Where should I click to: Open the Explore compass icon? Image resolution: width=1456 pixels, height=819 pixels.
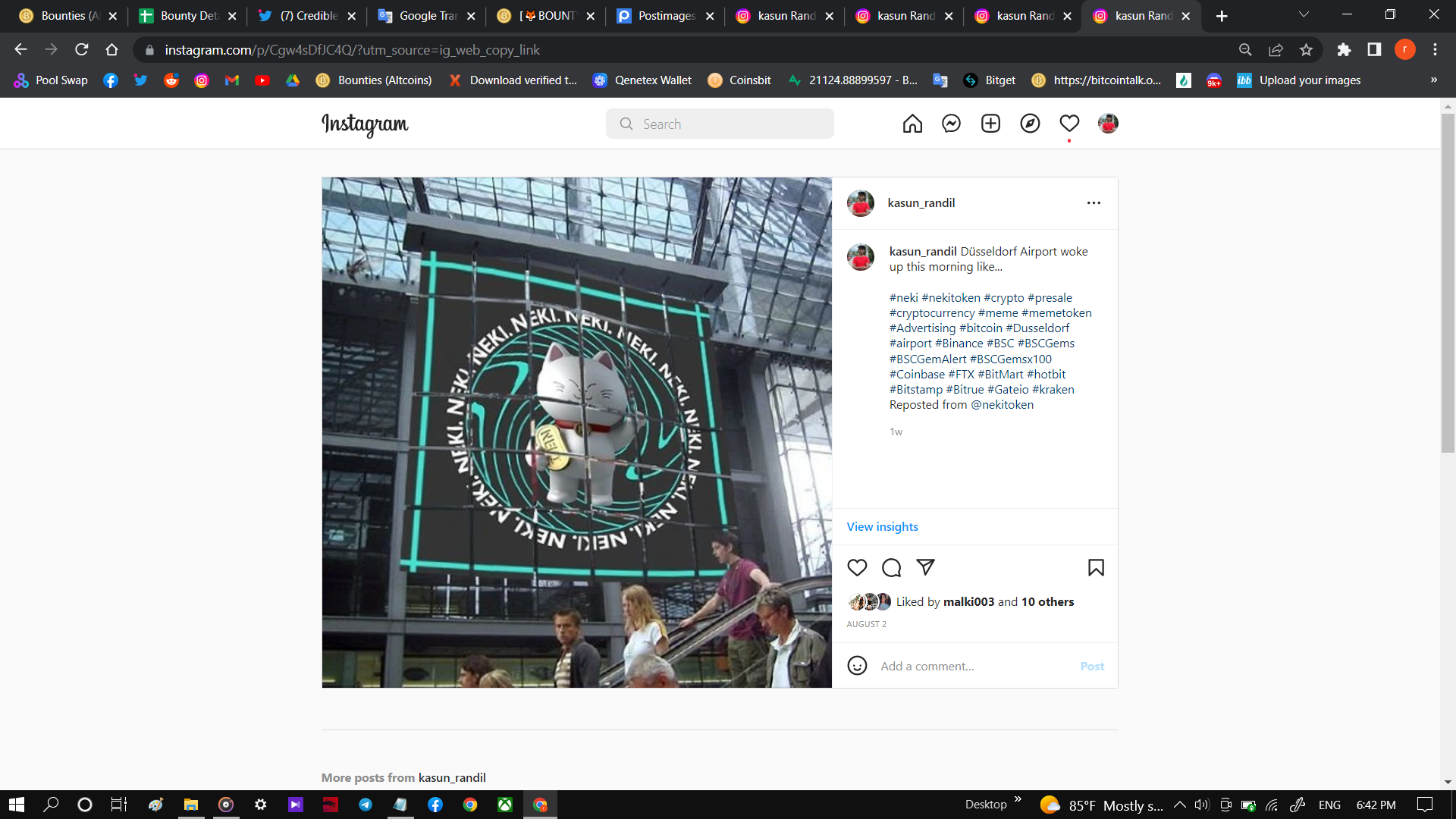tap(1030, 124)
